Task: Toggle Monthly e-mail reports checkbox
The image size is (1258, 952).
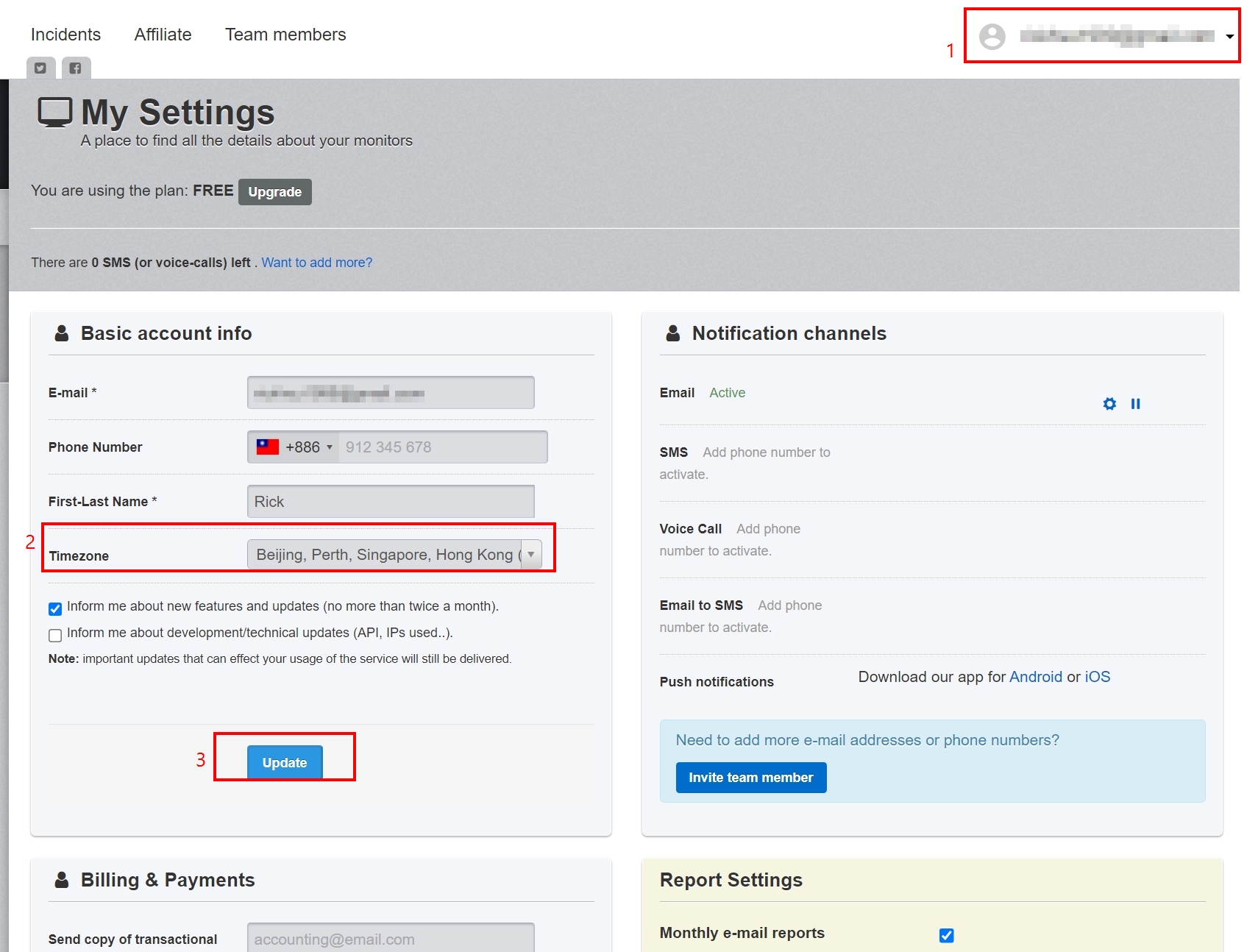Action: coord(946,935)
